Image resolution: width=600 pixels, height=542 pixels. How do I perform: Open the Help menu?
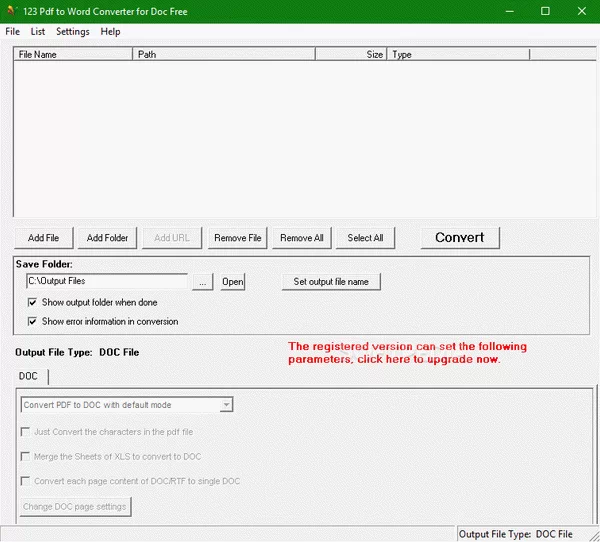pos(110,32)
